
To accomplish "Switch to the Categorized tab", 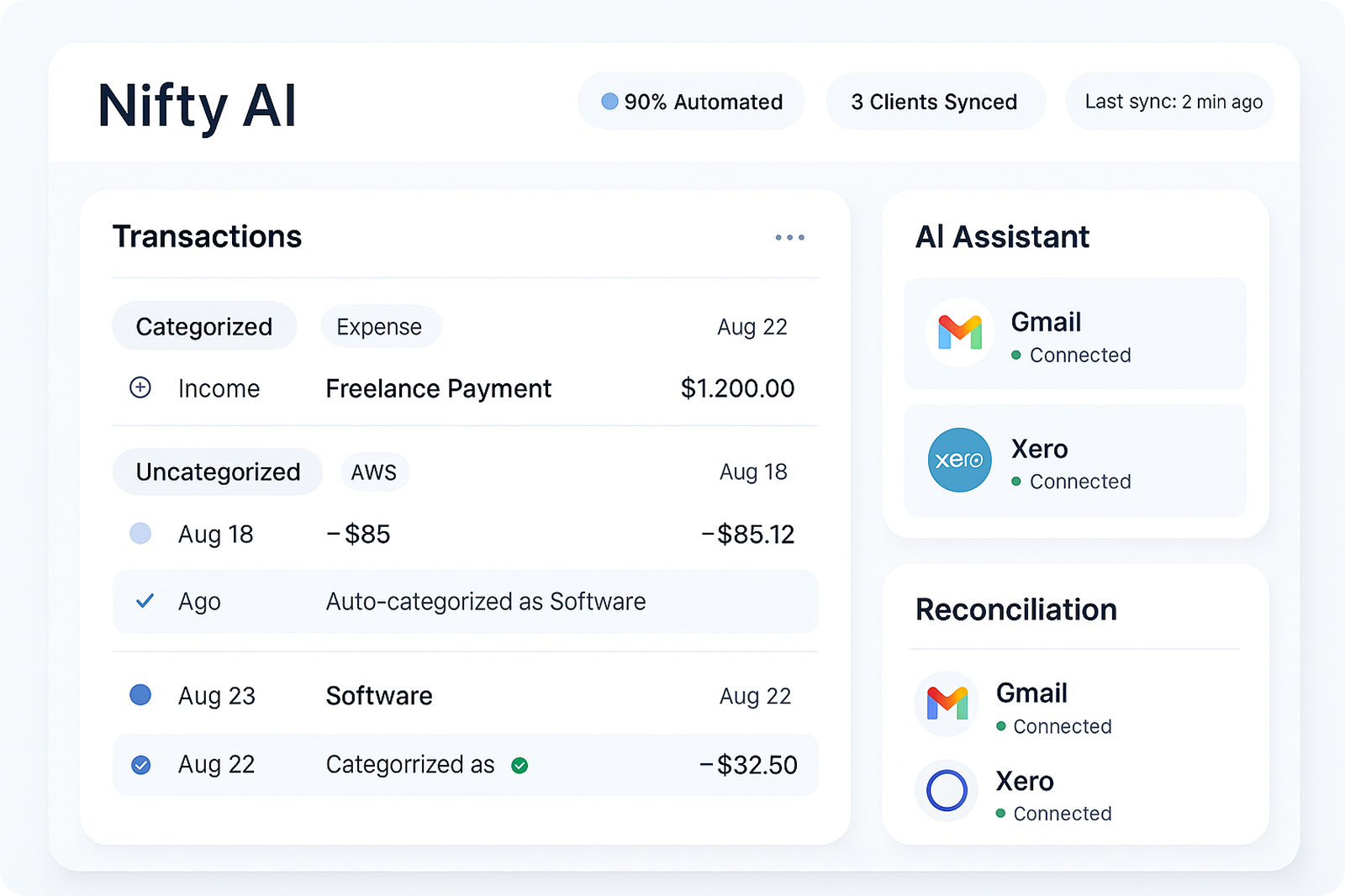I will click(x=204, y=326).
